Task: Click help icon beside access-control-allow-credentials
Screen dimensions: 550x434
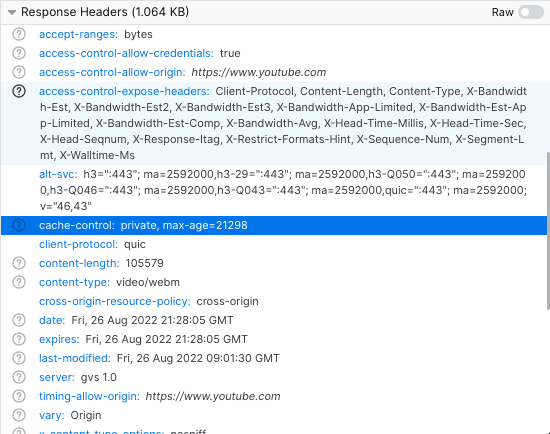Action: 19,53
